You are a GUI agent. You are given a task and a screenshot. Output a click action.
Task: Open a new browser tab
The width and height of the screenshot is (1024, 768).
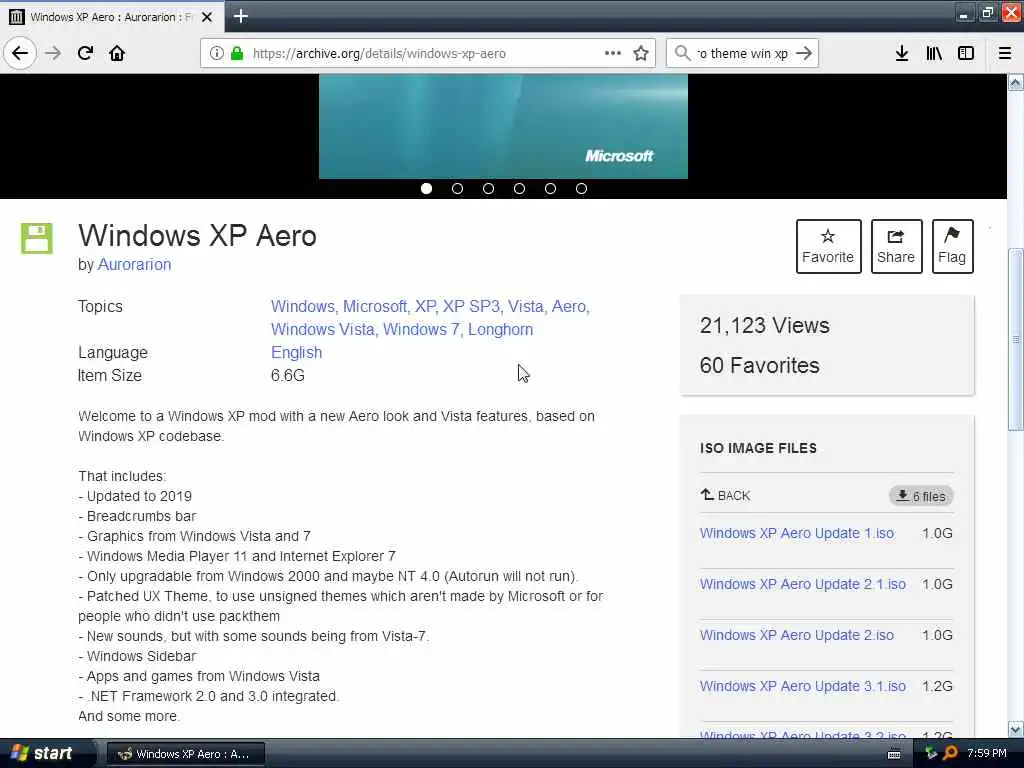[x=240, y=16]
